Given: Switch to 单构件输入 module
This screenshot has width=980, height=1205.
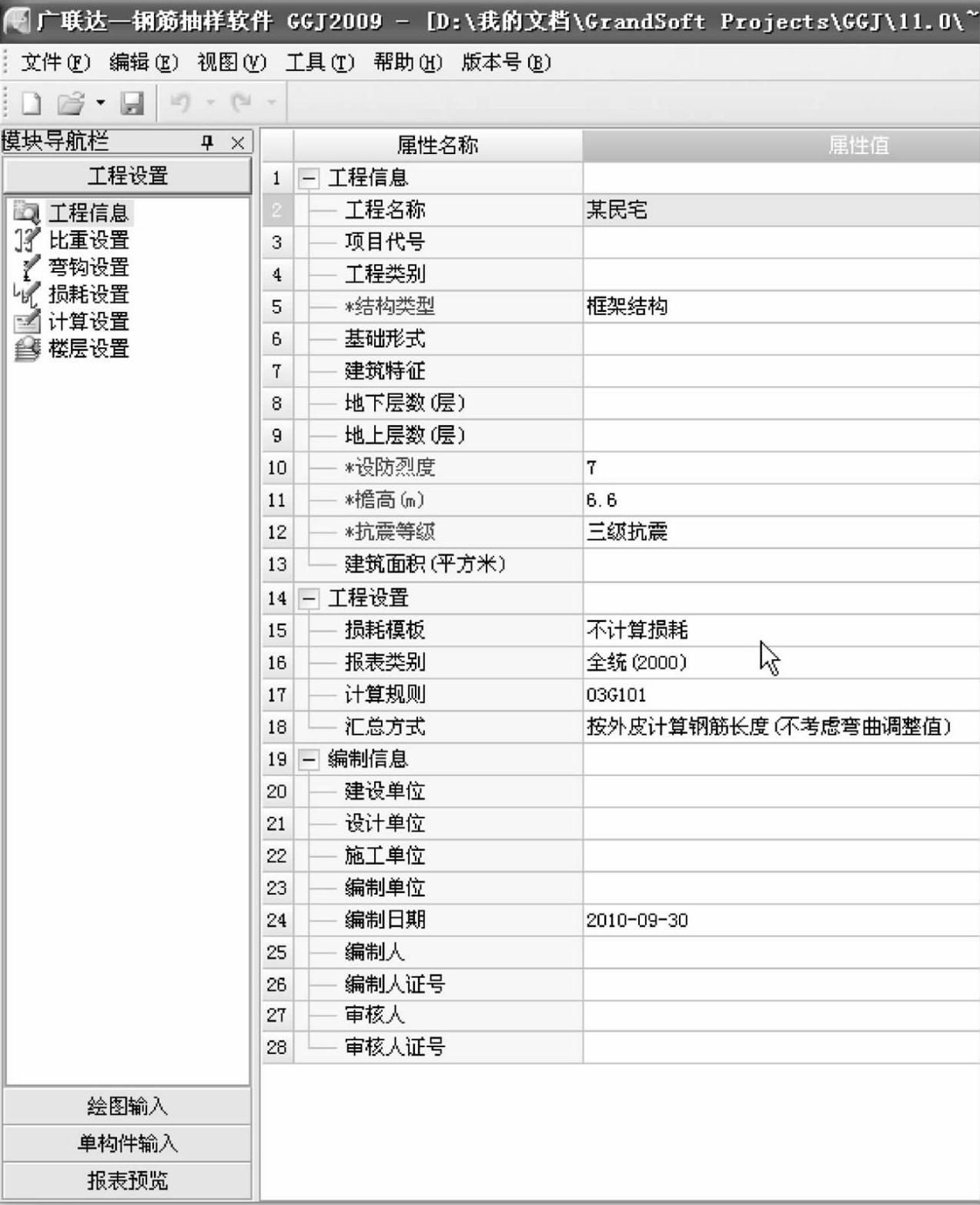Looking at the screenshot, I should [x=127, y=1143].
